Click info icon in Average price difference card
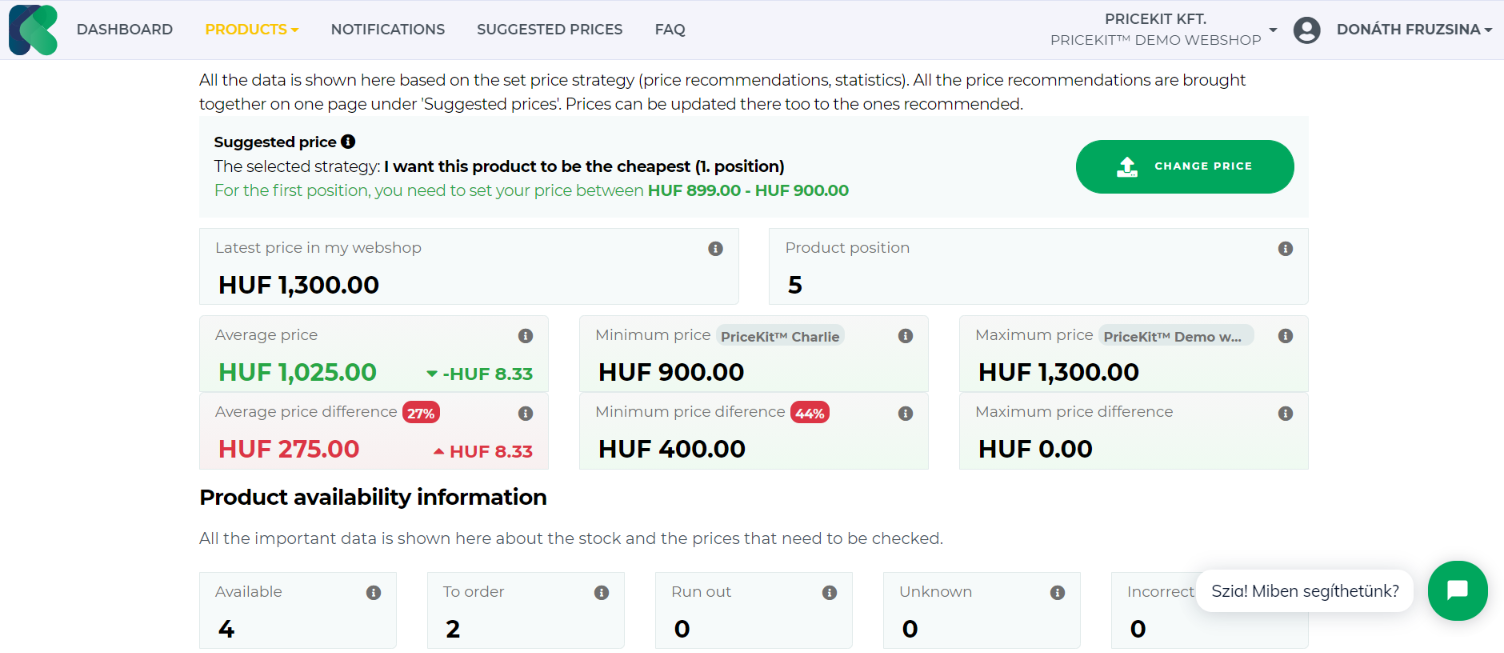The width and height of the screenshot is (1504, 653). [525, 413]
